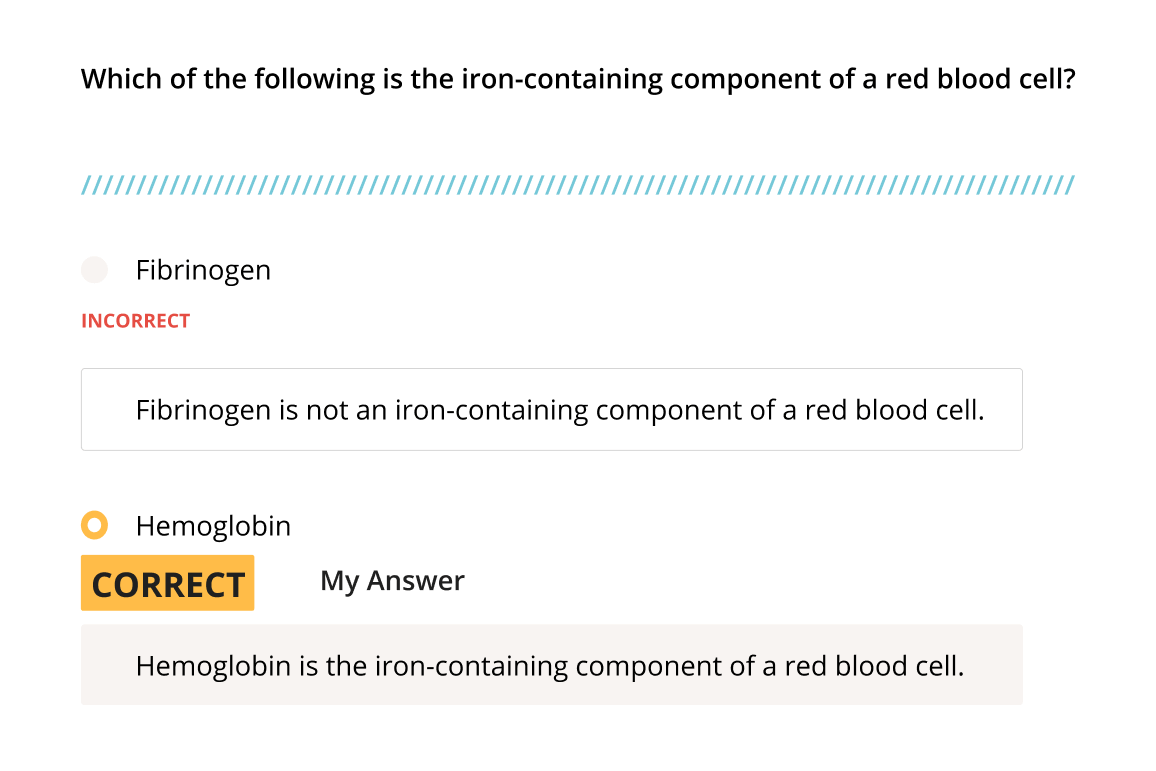Click the red INCORRECT status label

click(x=135, y=321)
